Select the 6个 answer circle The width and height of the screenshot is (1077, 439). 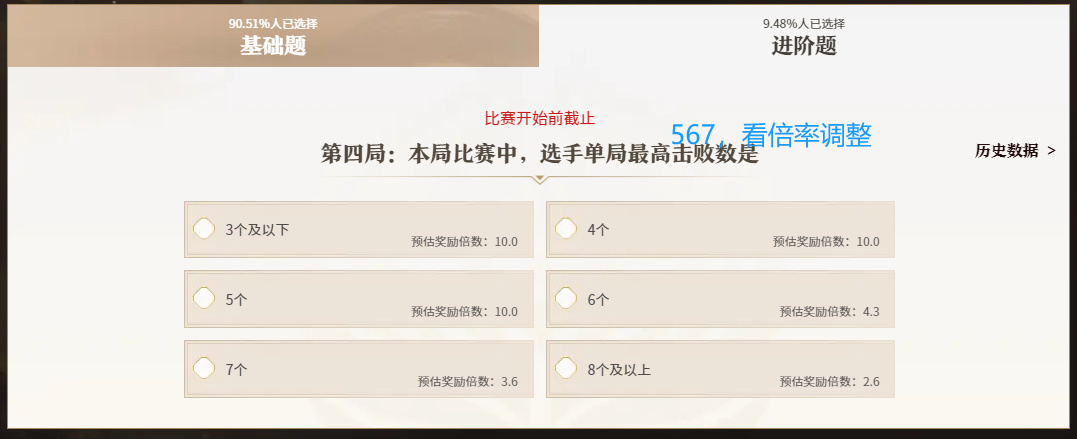pyautogui.click(x=566, y=298)
